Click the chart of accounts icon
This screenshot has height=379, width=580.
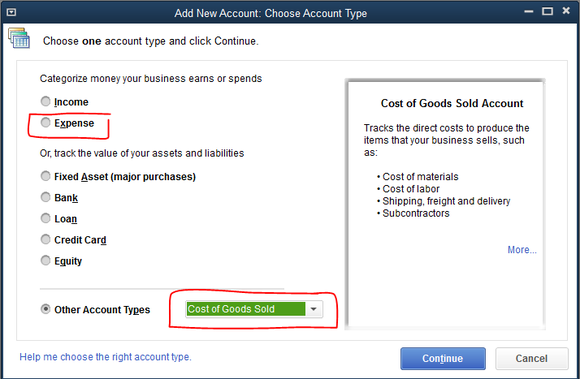pyautogui.click(x=19, y=38)
